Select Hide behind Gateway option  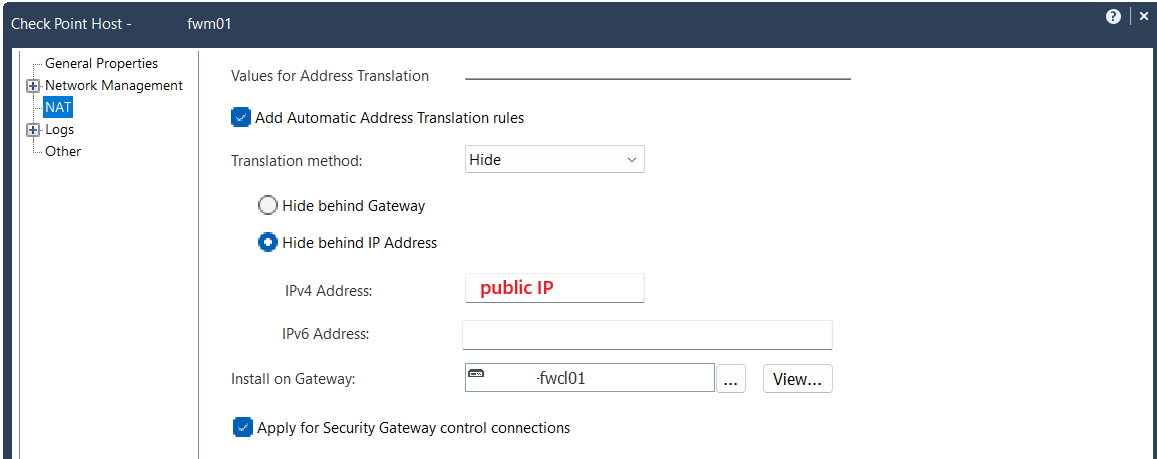268,206
